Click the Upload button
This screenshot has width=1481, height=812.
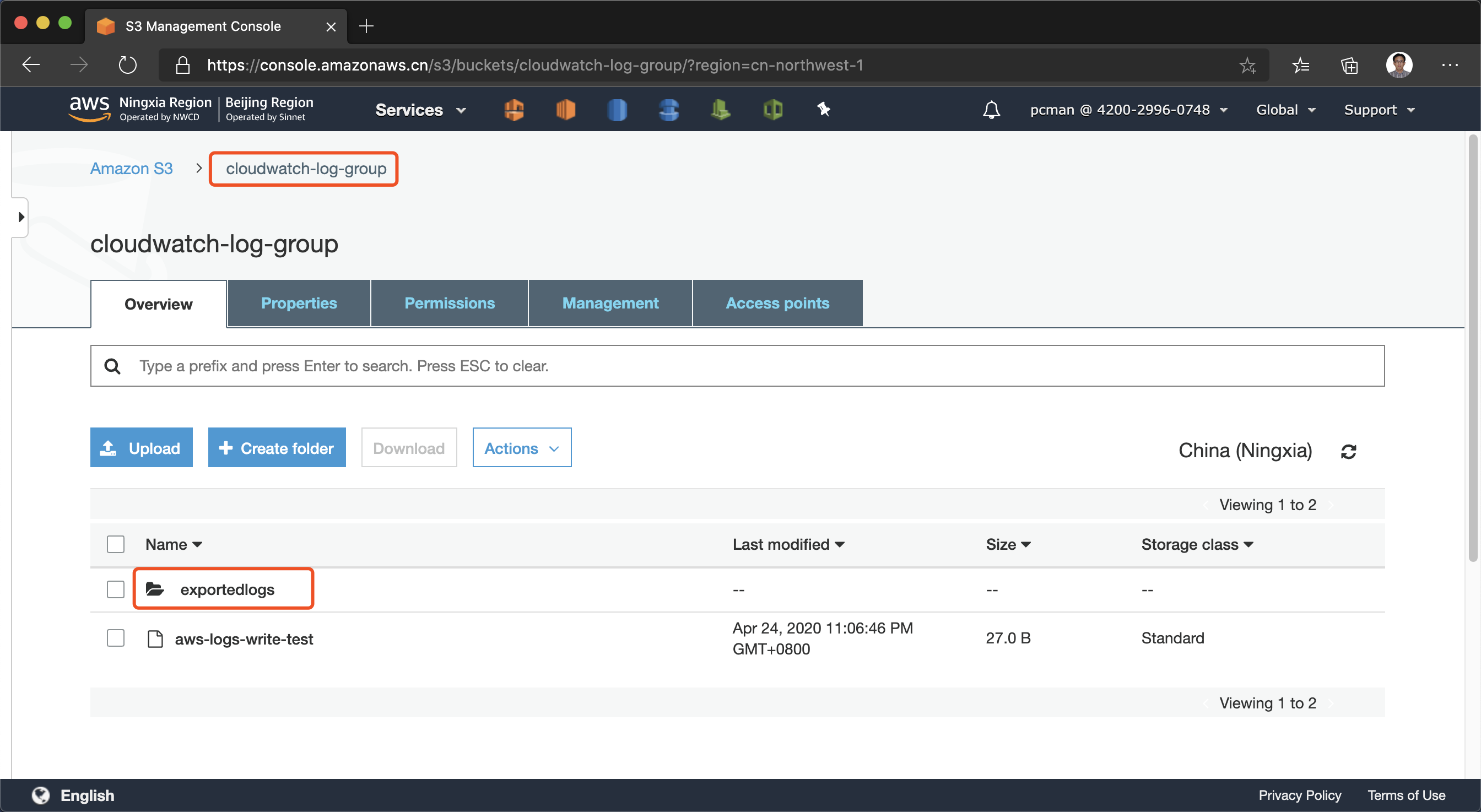[141, 448]
